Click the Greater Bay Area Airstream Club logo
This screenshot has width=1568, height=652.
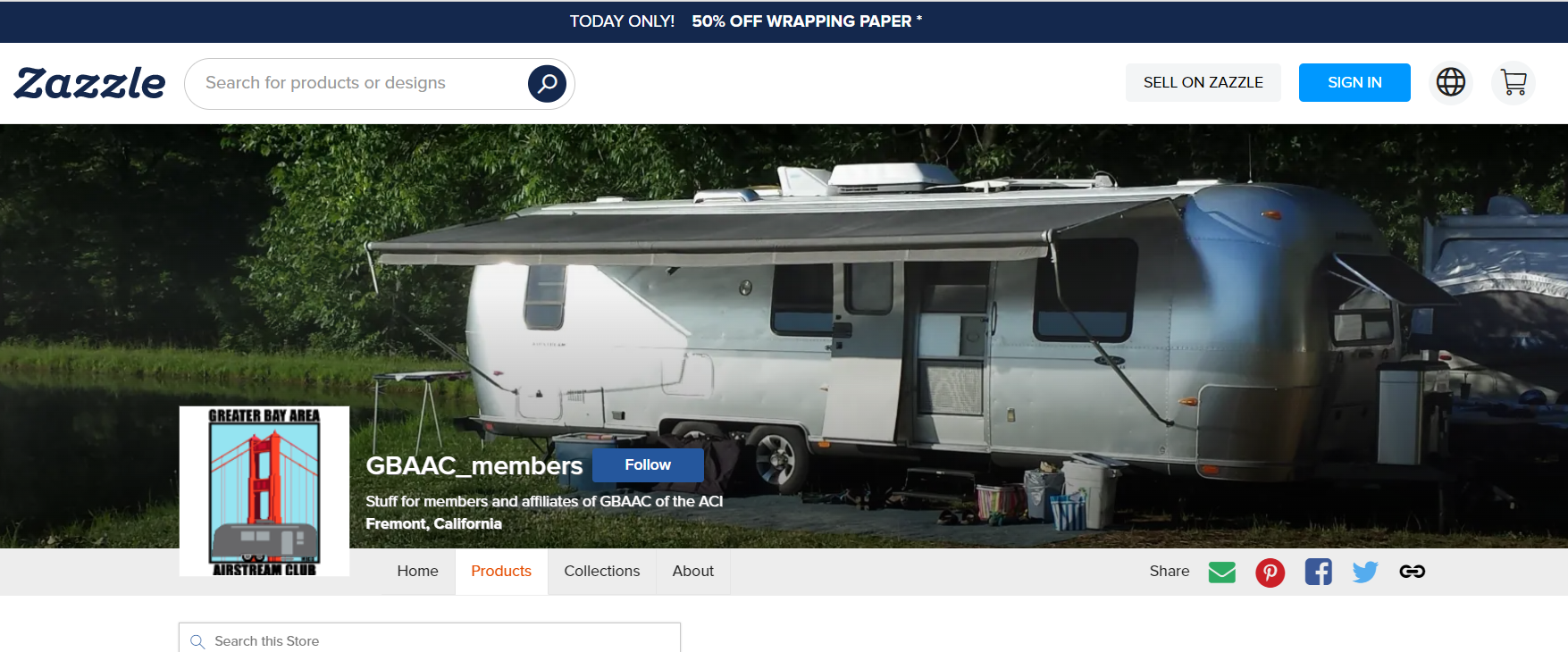(264, 491)
